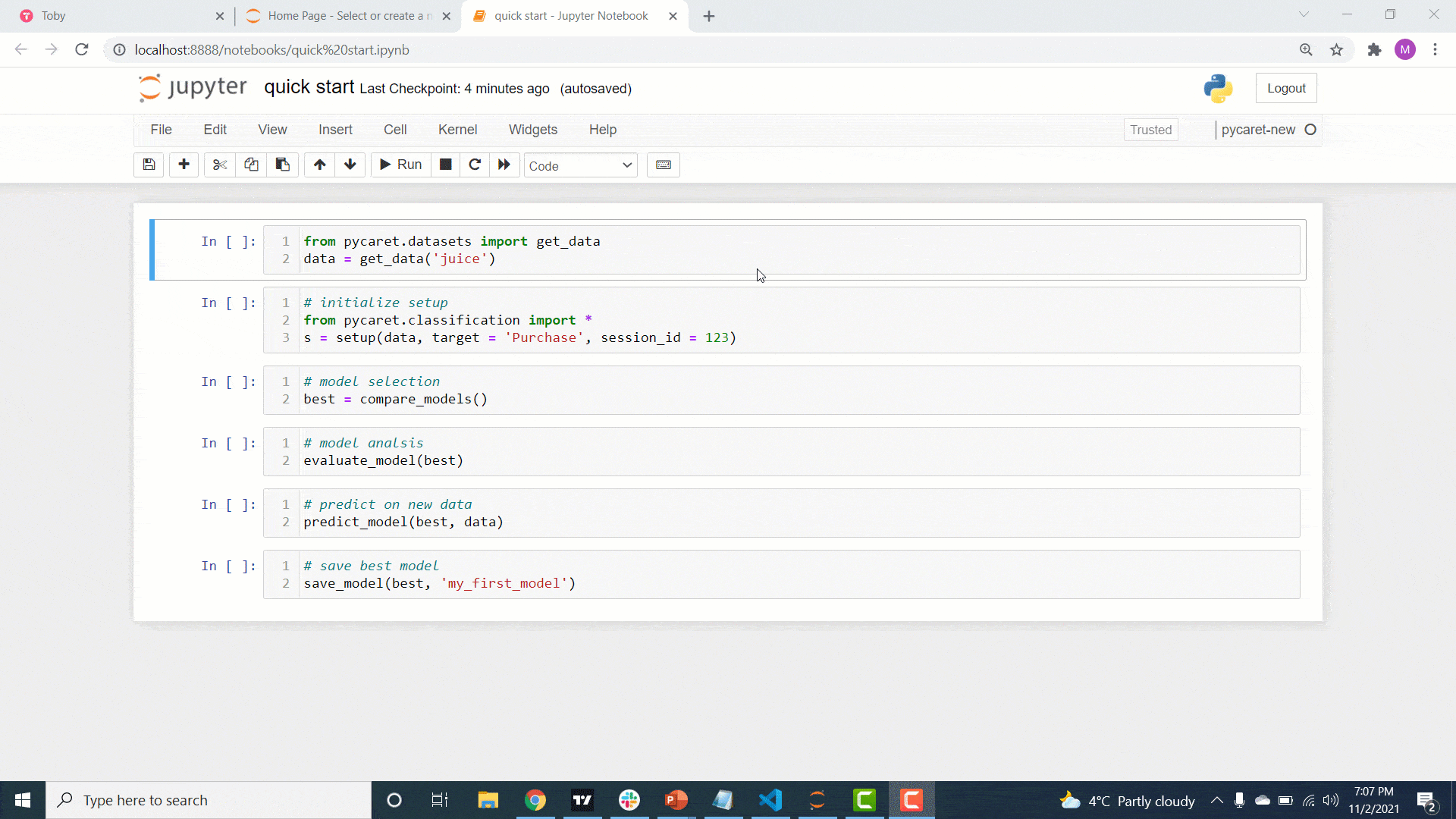1456x819 pixels.
Task: Click the Run cell icon
Action: click(401, 165)
